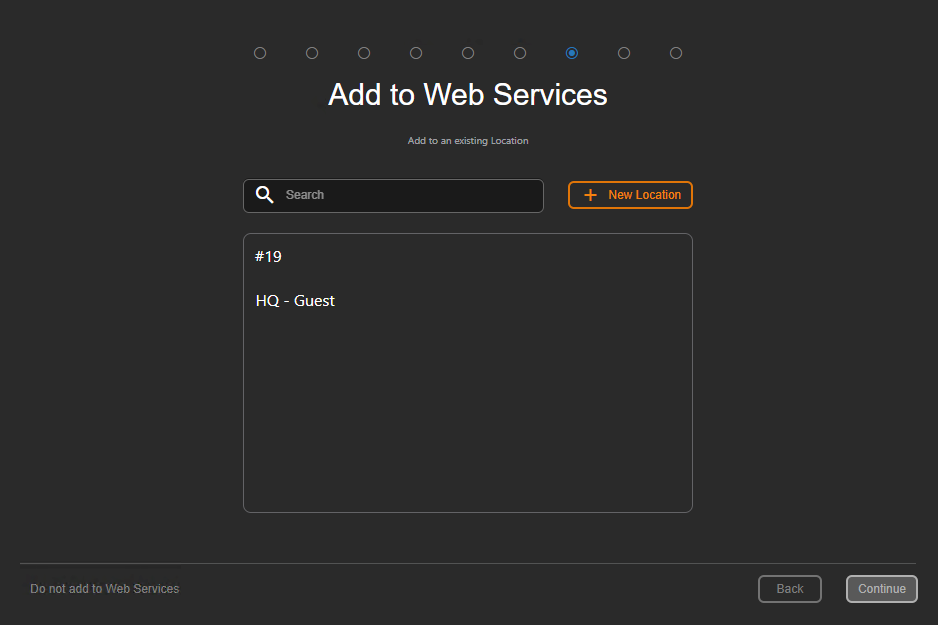Click the Search locations field

click(393, 196)
